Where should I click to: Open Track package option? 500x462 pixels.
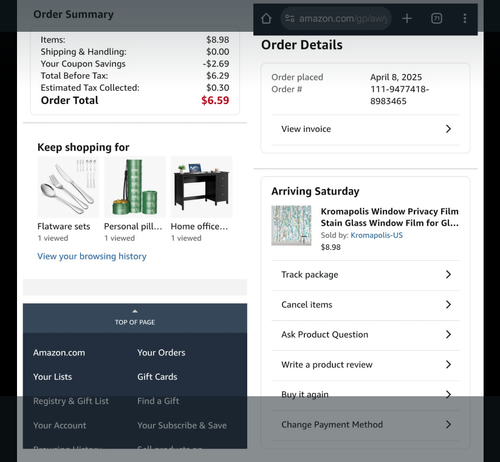coord(365,275)
